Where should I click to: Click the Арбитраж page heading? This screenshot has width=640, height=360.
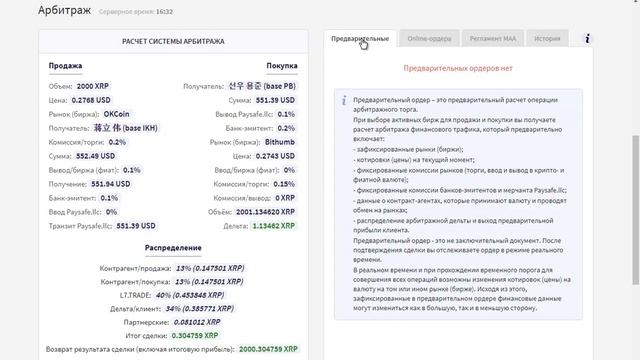(x=64, y=10)
